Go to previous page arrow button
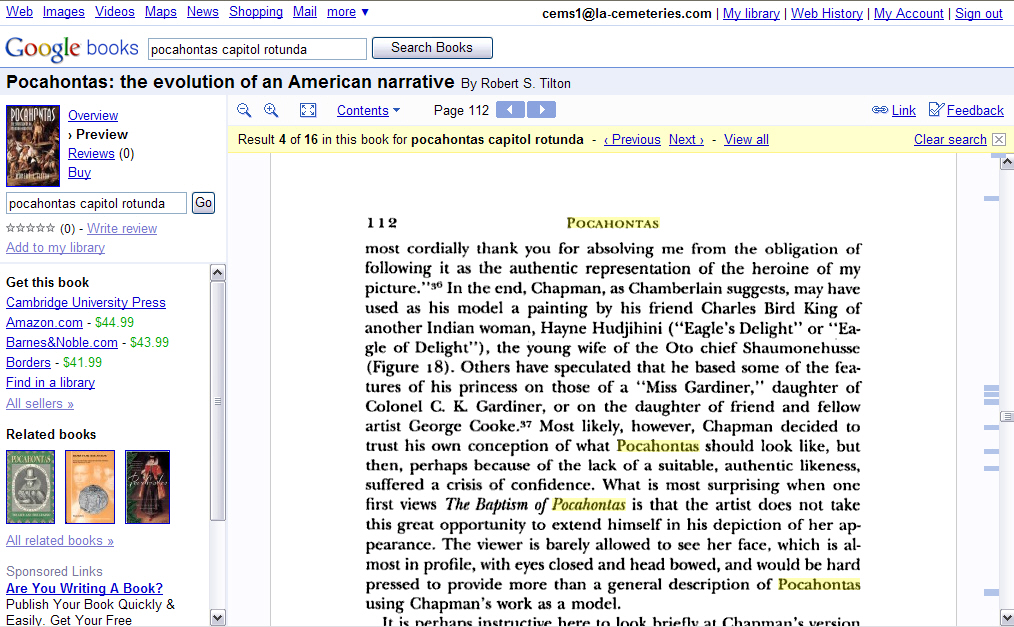 pyautogui.click(x=510, y=110)
